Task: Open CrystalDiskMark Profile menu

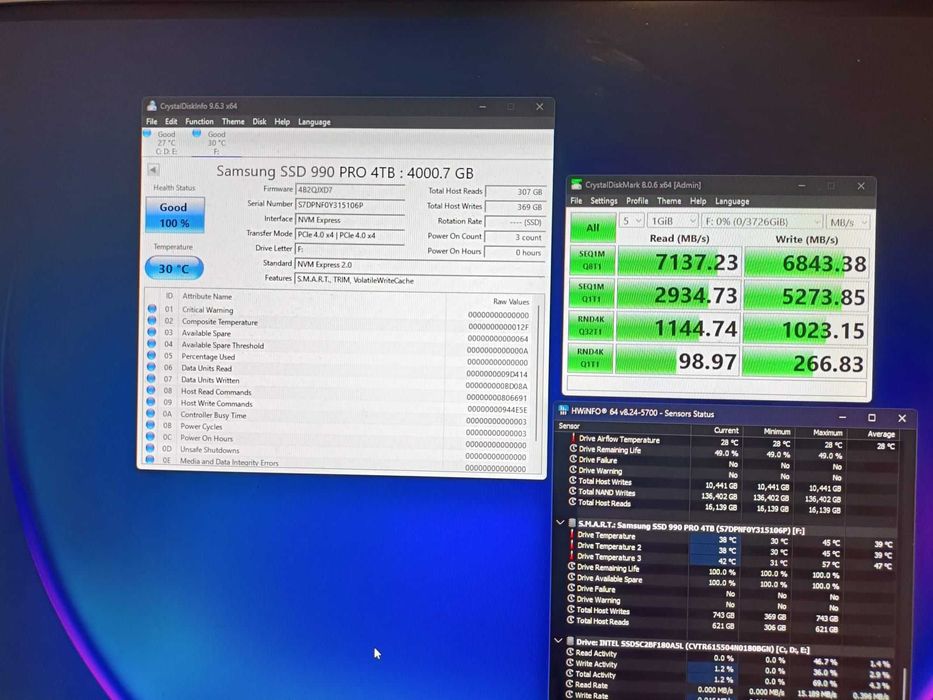Action: pyautogui.click(x=637, y=201)
